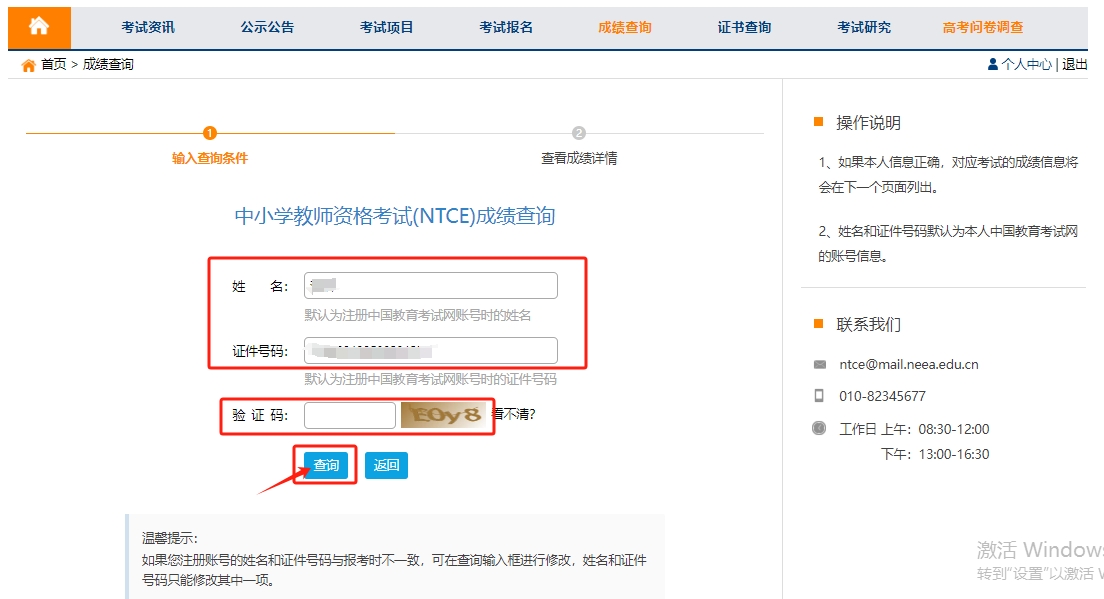Click the orange home icon in the navigation bar

point(38,27)
